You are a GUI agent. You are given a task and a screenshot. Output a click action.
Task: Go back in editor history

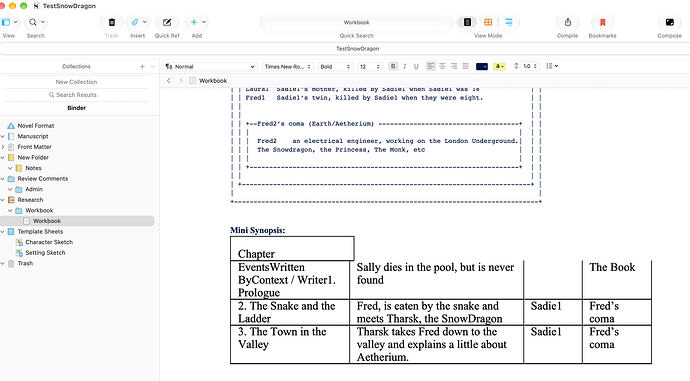point(169,81)
